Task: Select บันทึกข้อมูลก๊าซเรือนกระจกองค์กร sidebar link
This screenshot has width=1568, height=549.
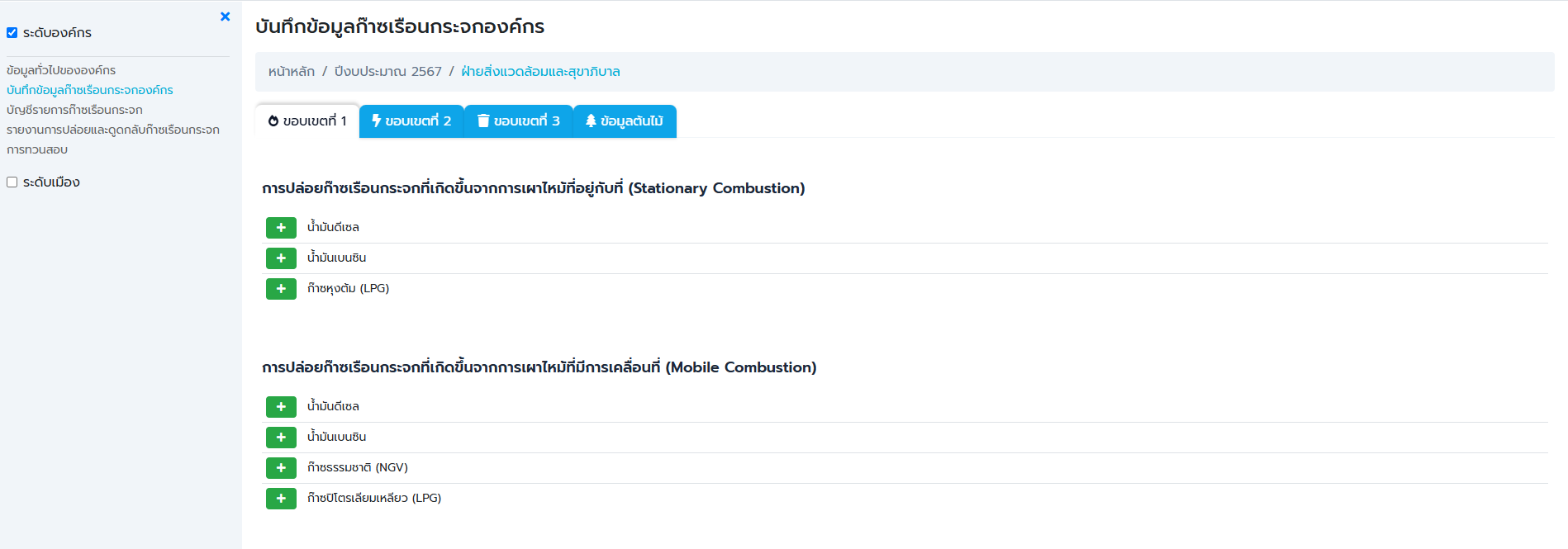Action: click(90, 90)
